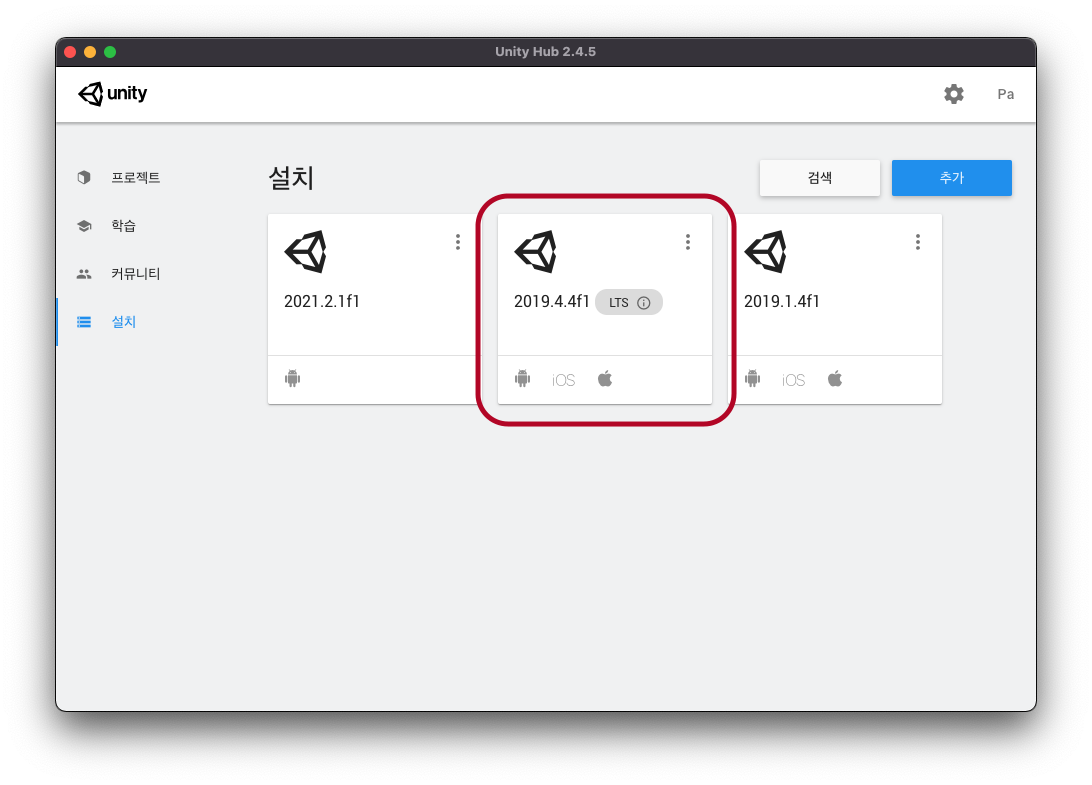Click the Android icon on 2021.2.1f1 card
The image size is (1092, 785).
(292, 379)
